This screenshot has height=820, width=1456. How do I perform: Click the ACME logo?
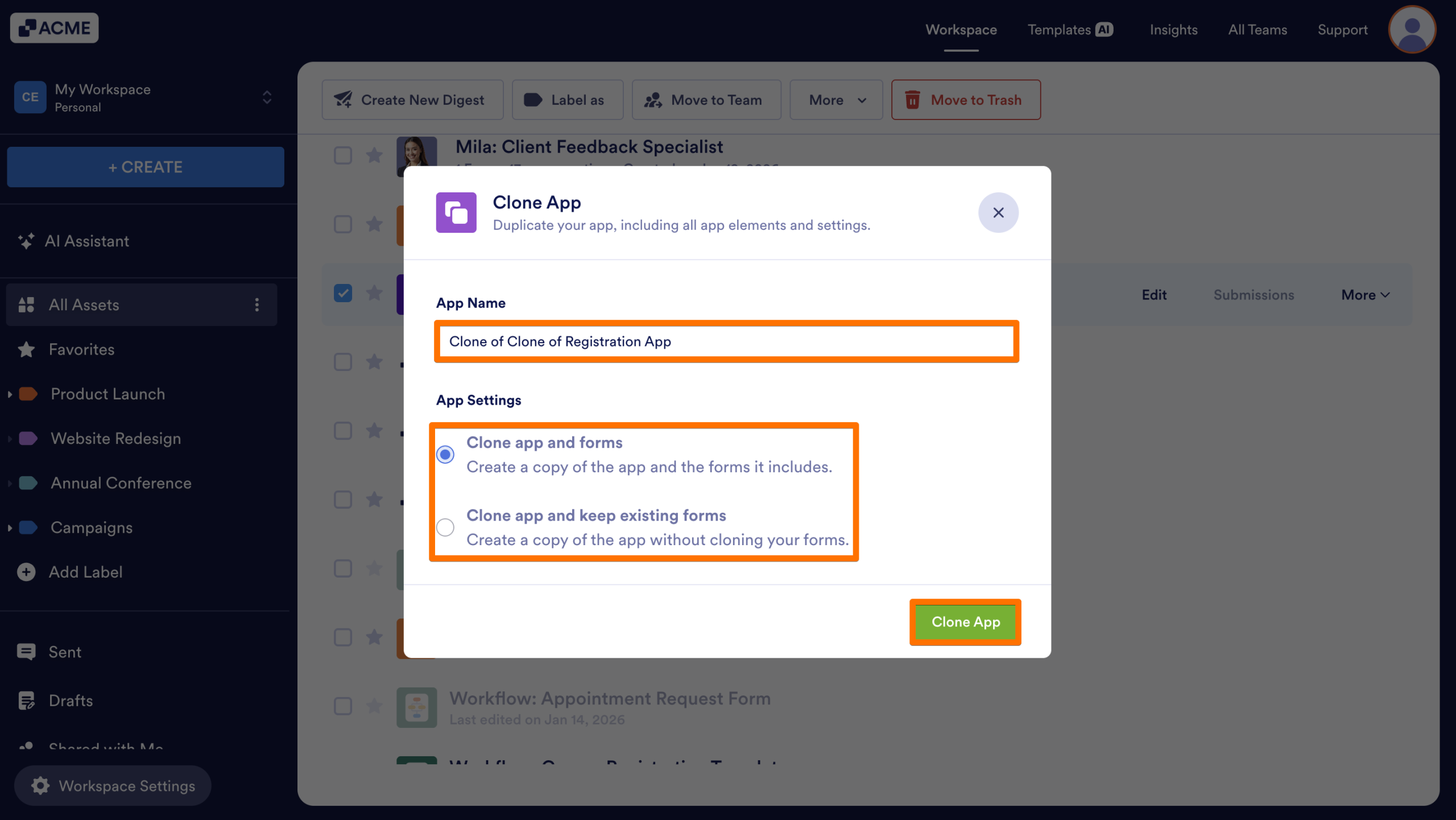tap(55, 28)
